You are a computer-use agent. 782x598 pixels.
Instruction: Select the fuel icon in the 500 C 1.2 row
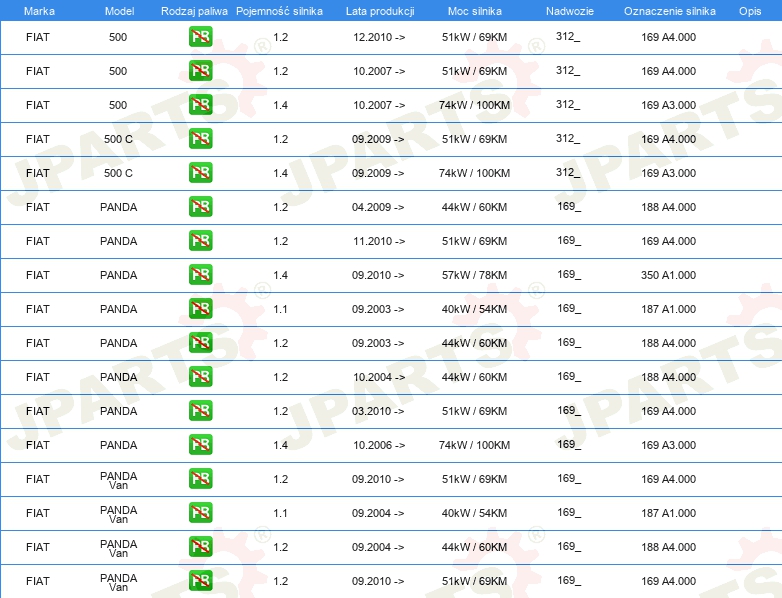[x=200, y=138]
